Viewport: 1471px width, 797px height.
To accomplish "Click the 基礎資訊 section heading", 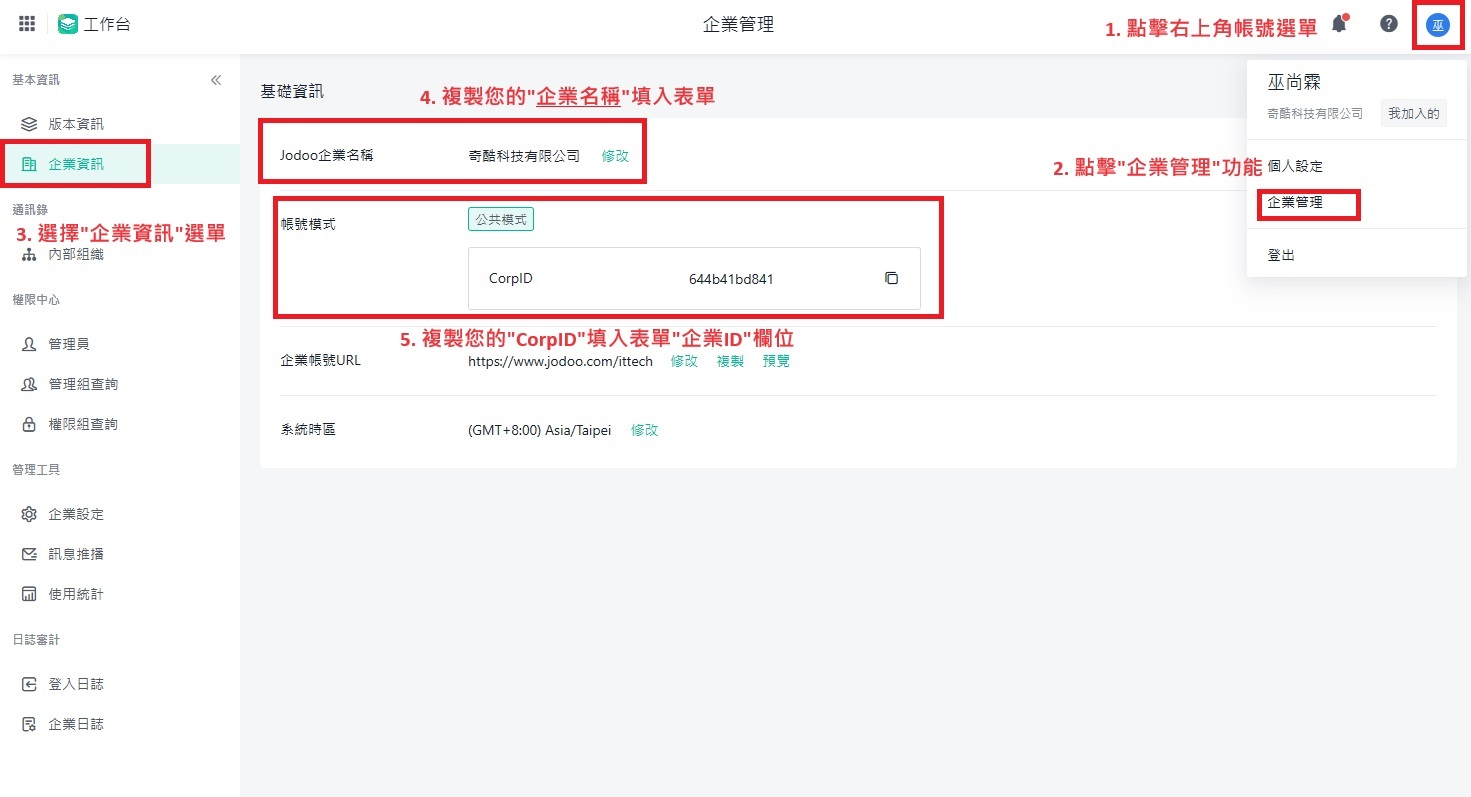I will coord(292,91).
